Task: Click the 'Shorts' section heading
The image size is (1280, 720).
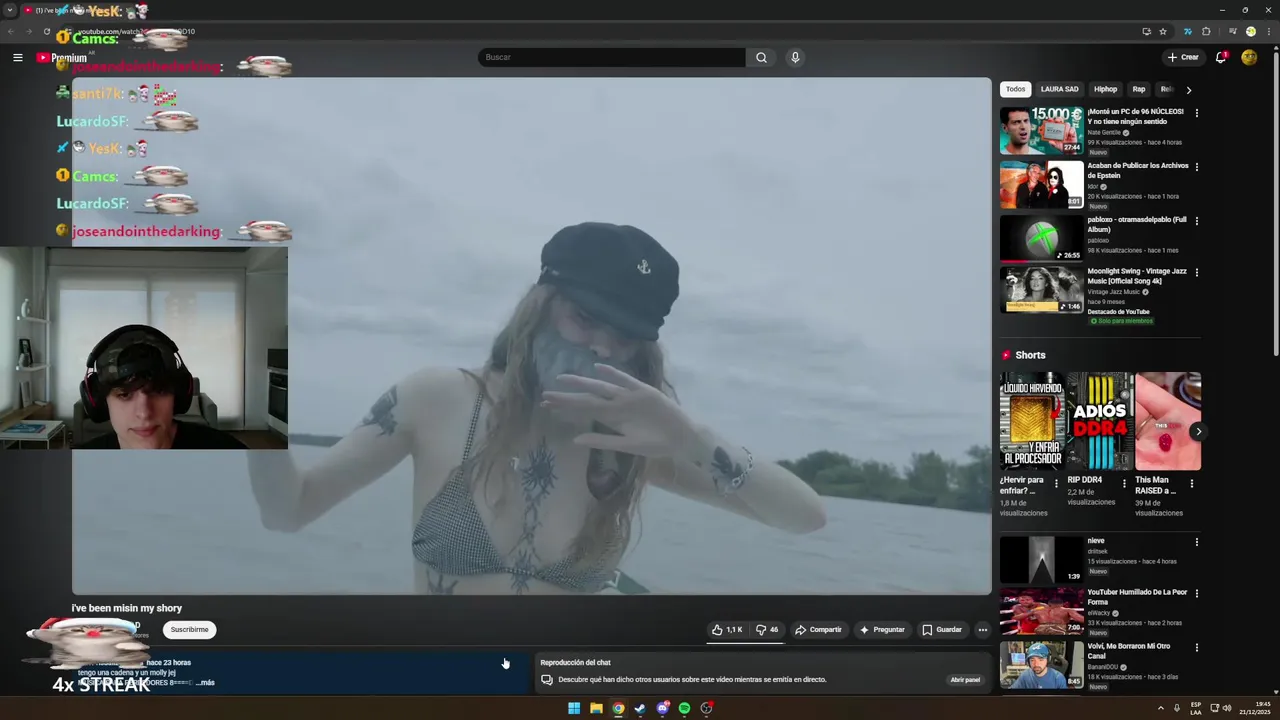Action: 1030,355
